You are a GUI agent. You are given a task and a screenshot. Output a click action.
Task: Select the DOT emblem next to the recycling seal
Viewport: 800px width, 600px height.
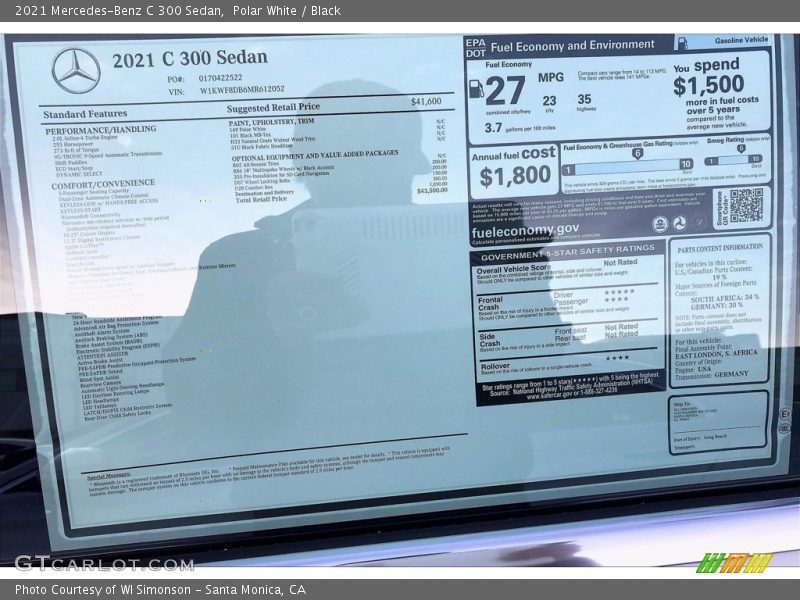(678, 222)
